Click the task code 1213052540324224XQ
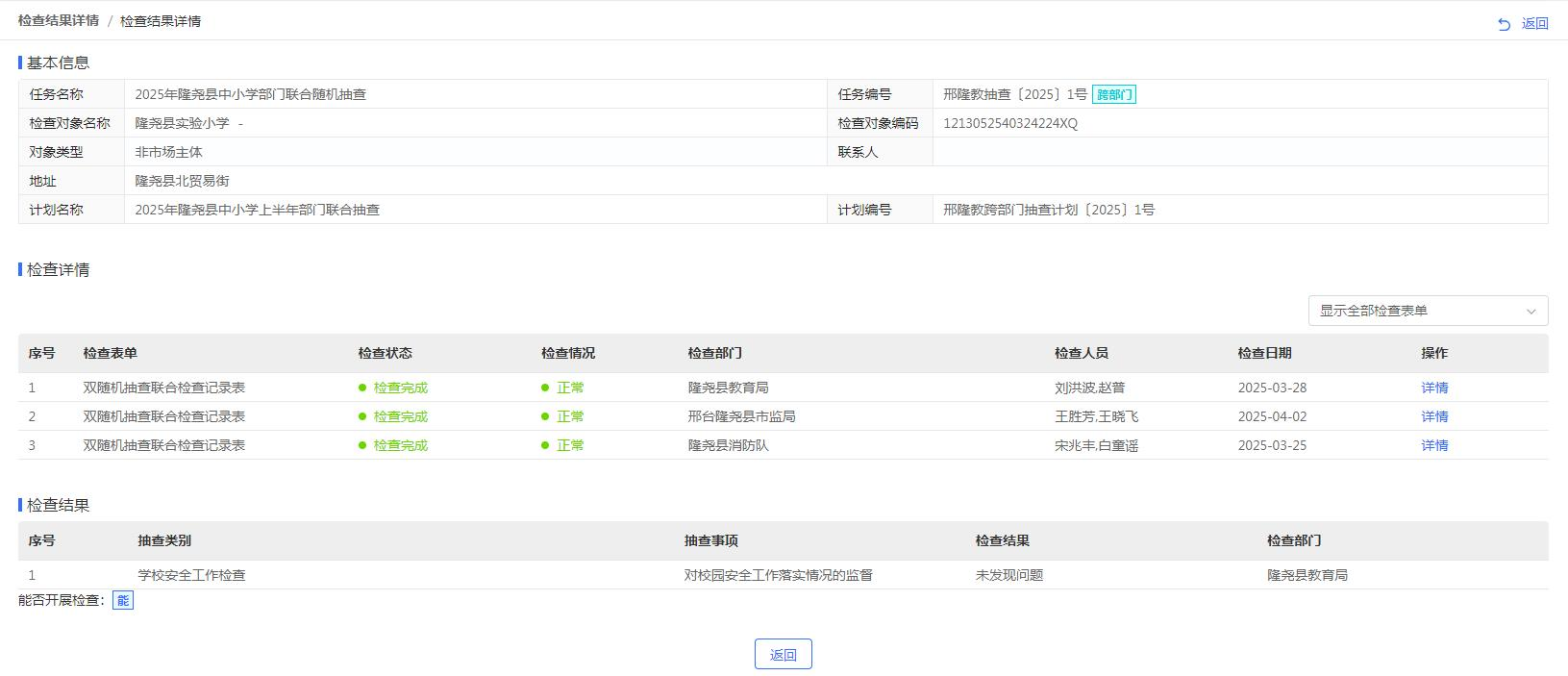The height and width of the screenshot is (676, 1568). coord(1009,123)
